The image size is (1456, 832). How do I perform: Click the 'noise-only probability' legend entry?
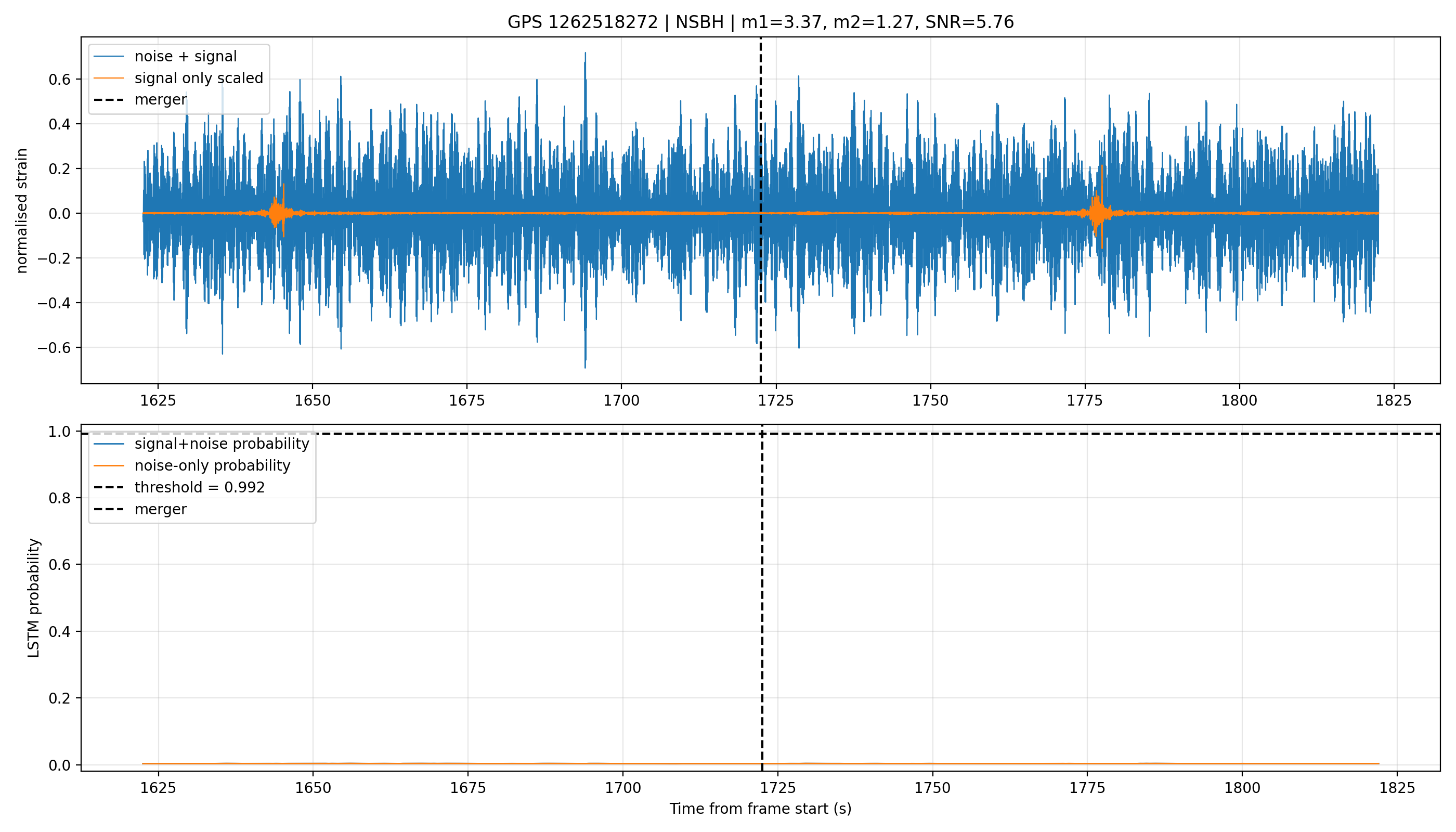pos(192,466)
